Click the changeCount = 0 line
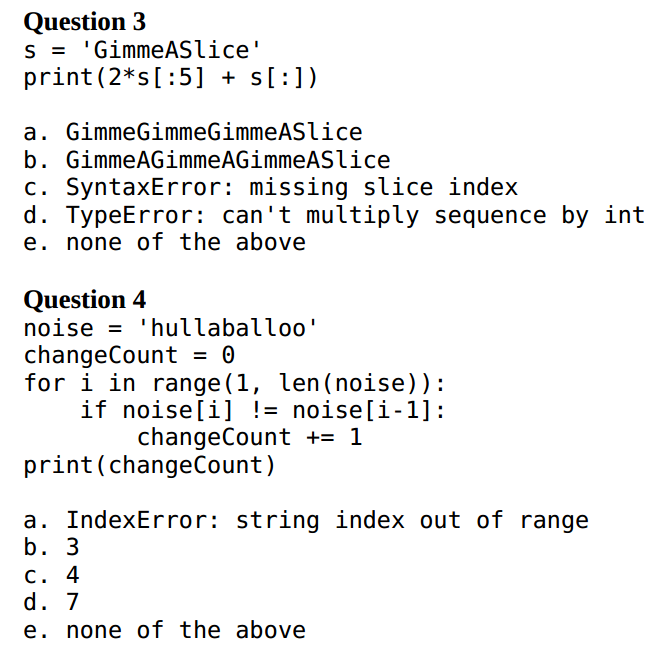670x660 pixels. (x=129, y=356)
